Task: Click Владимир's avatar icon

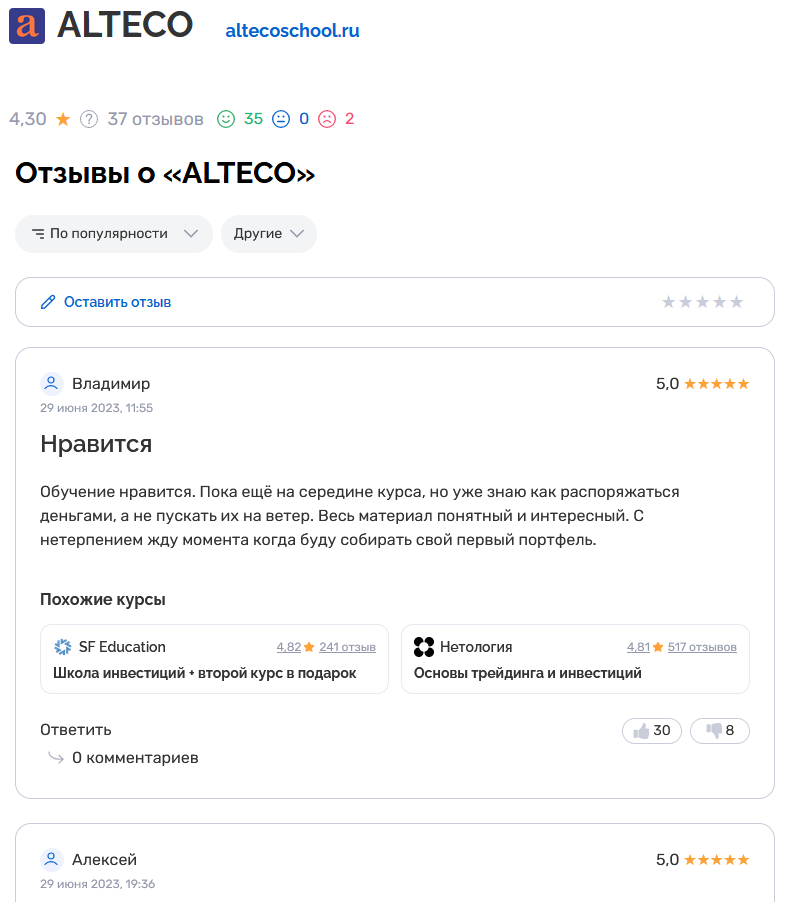Action: tap(51, 383)
